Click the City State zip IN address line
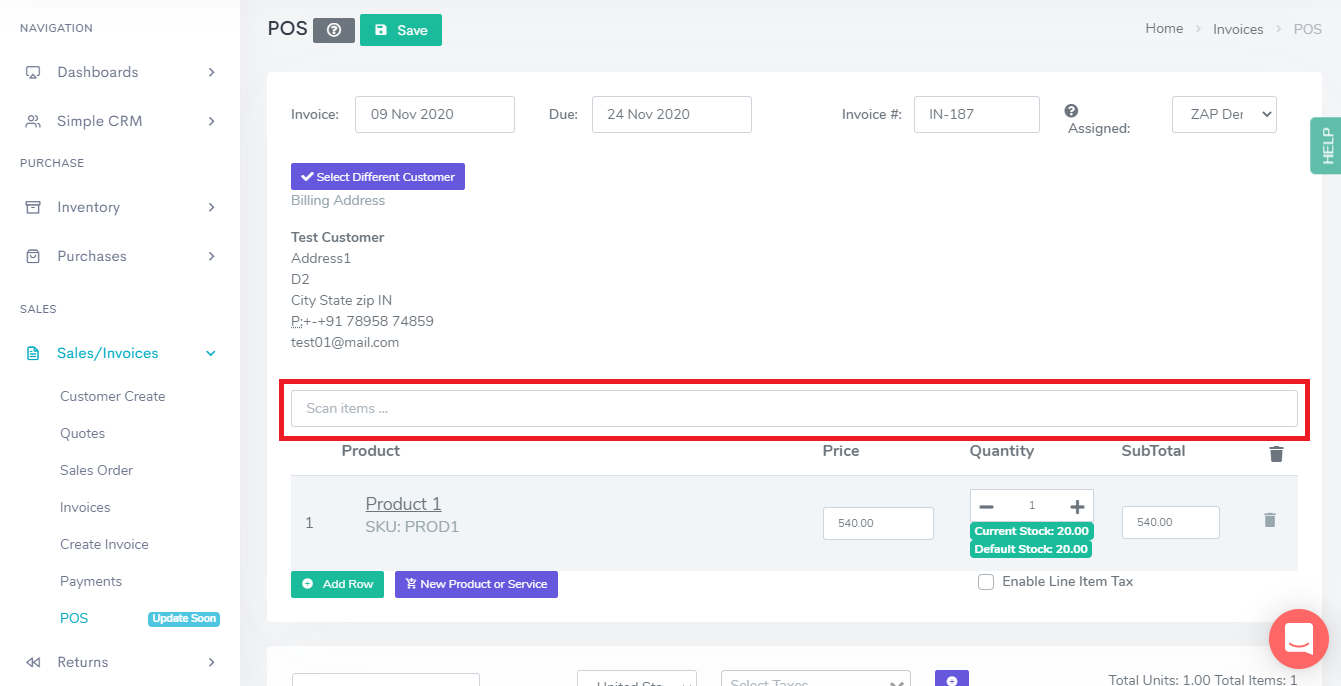Image resolution: width=1341 pixels, height=686 pixels. tap(341, 300)
